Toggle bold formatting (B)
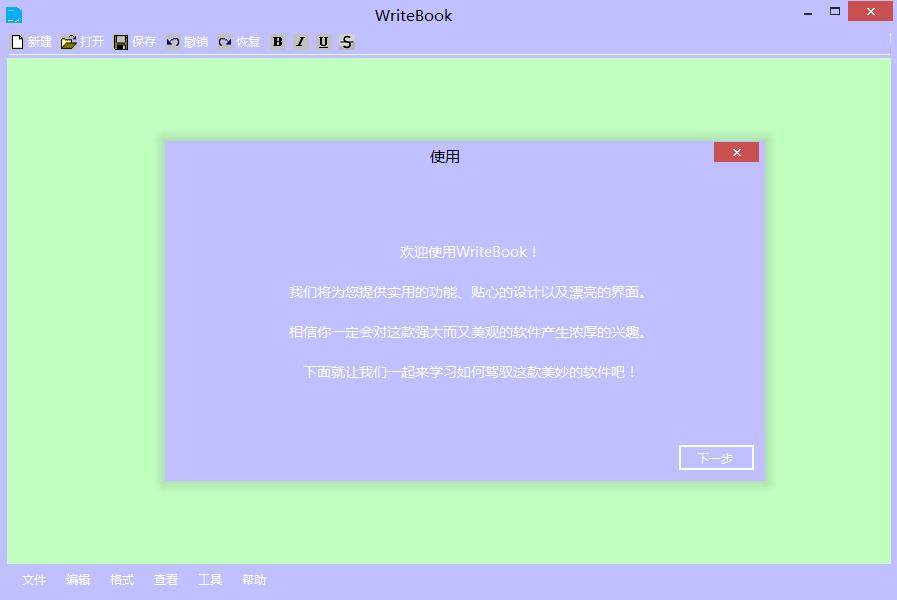This screenshot has height=600, width=897. point(278,42)
